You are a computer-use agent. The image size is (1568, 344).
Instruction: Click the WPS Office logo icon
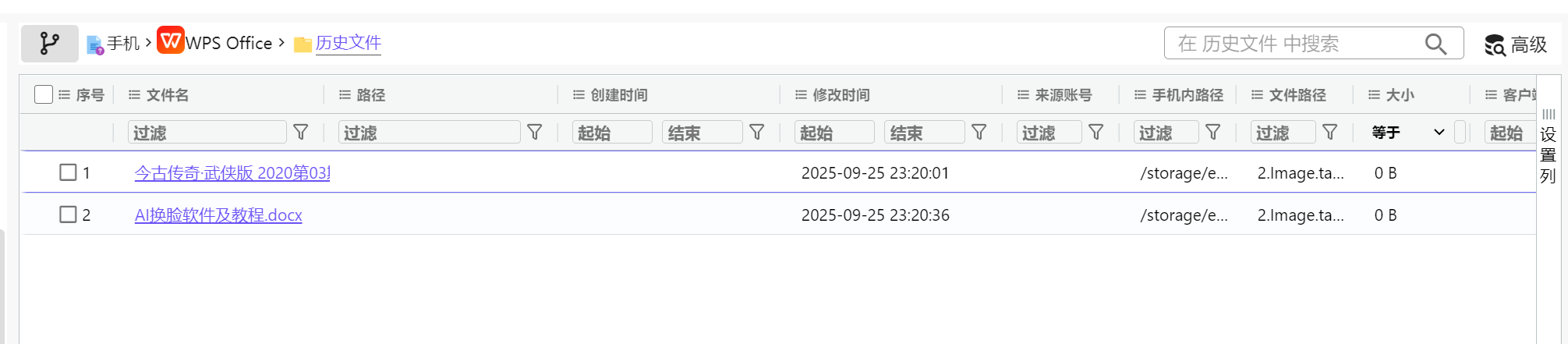(x=170, y=41)
